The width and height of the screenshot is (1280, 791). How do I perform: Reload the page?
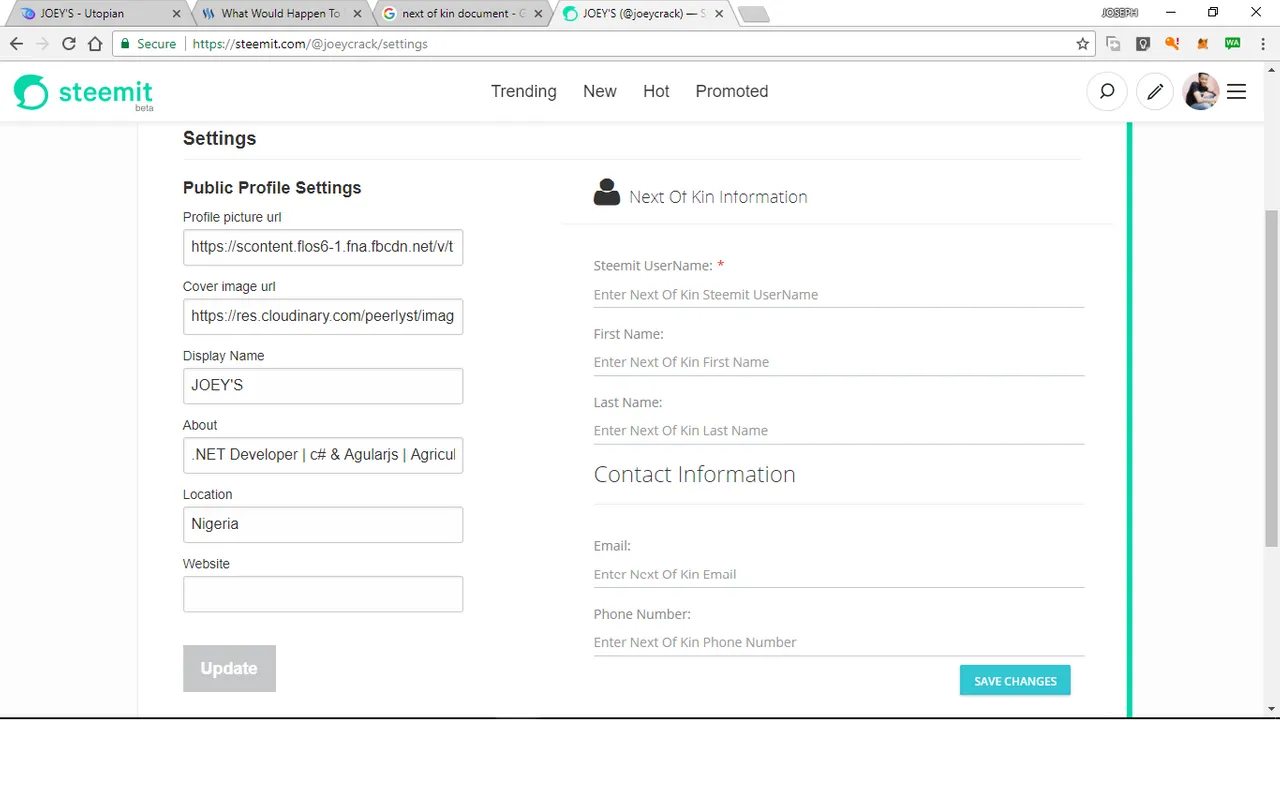[69, 44]
